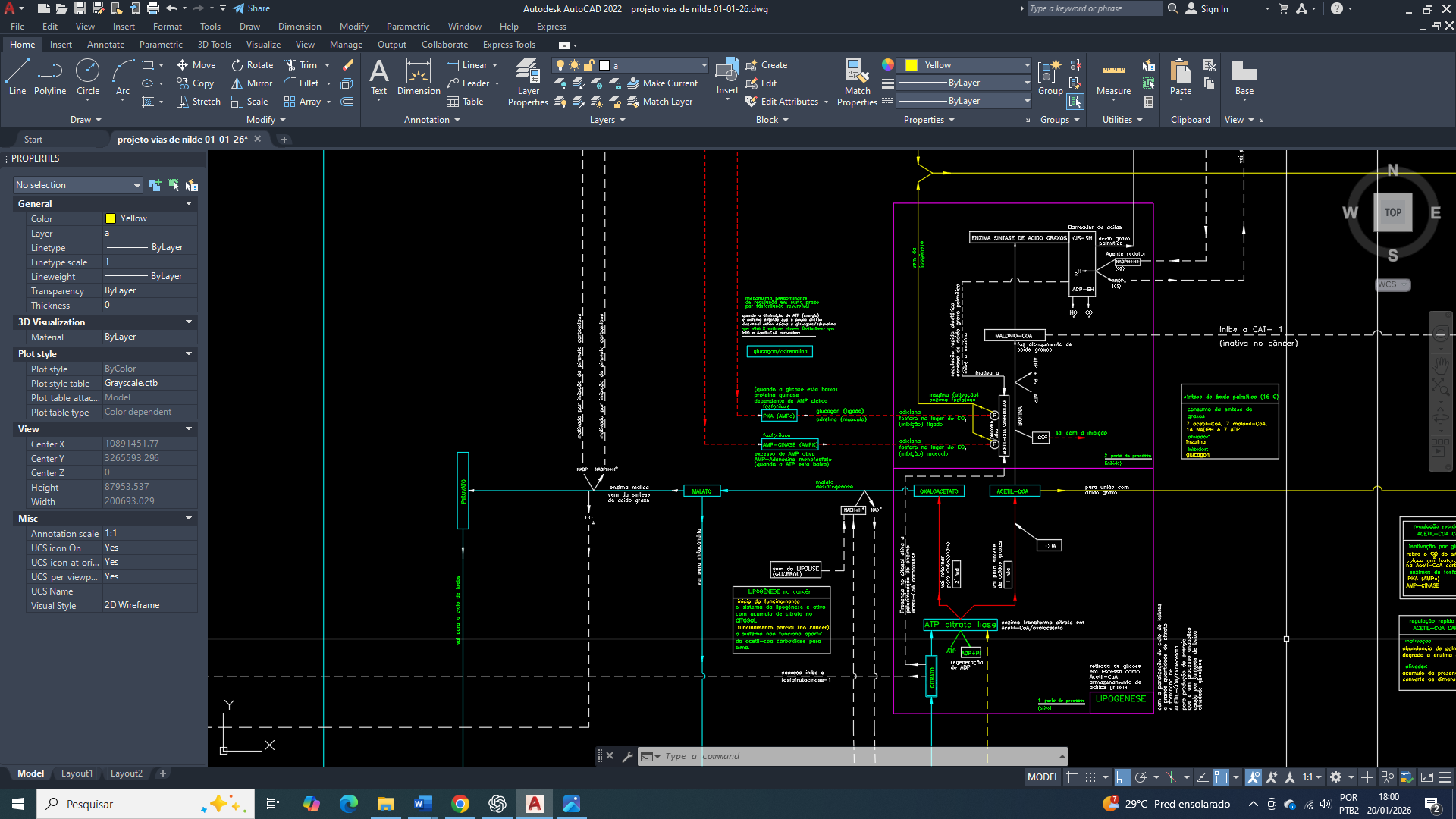
Task: Open the Annotate ribbon tab
Action: (105, 45)
